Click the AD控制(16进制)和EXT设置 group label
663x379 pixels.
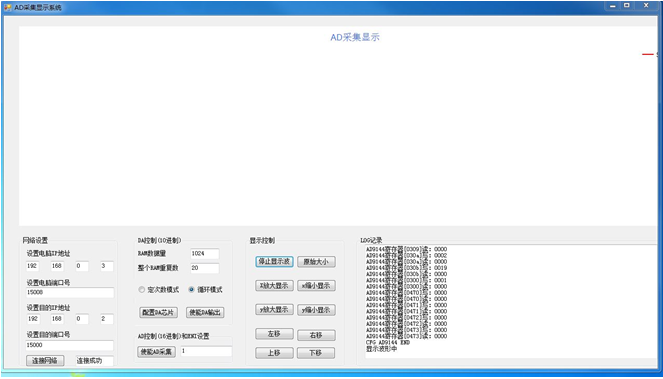pos(173,337)
